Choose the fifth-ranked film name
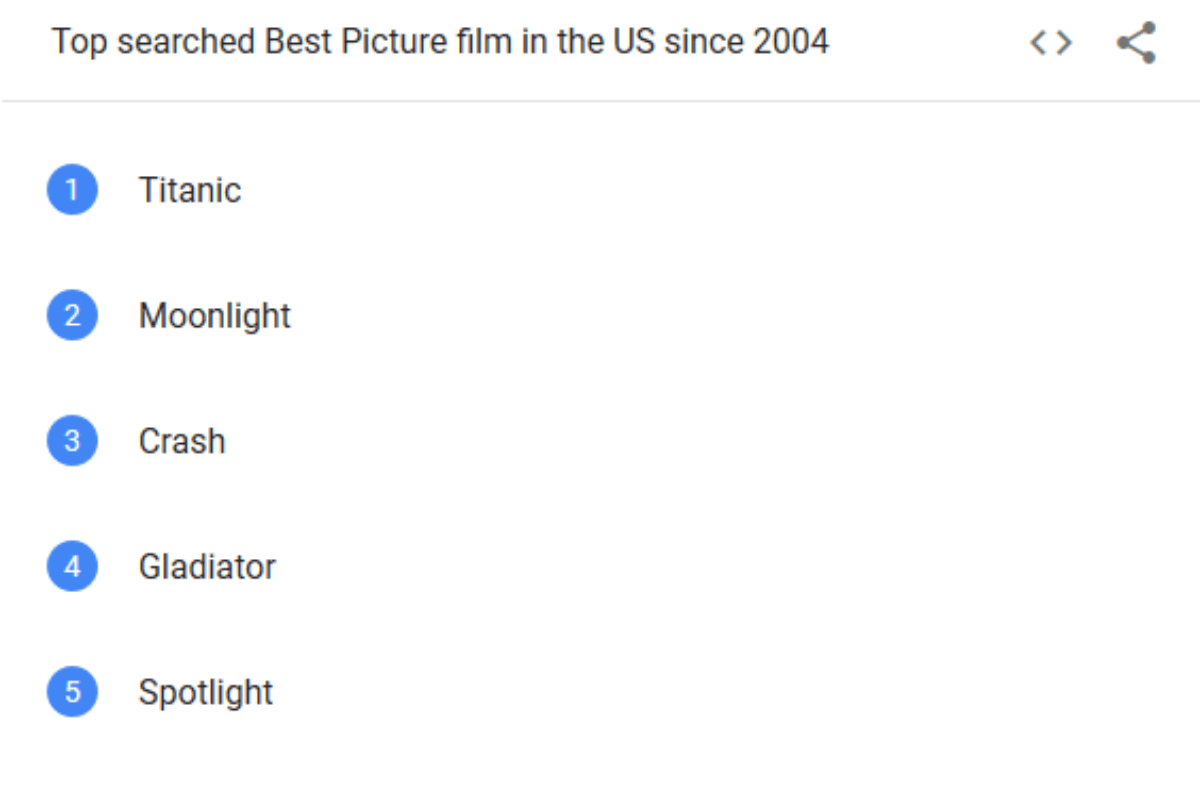Viewport: 1200px width, 800px height. click(206, 692)
